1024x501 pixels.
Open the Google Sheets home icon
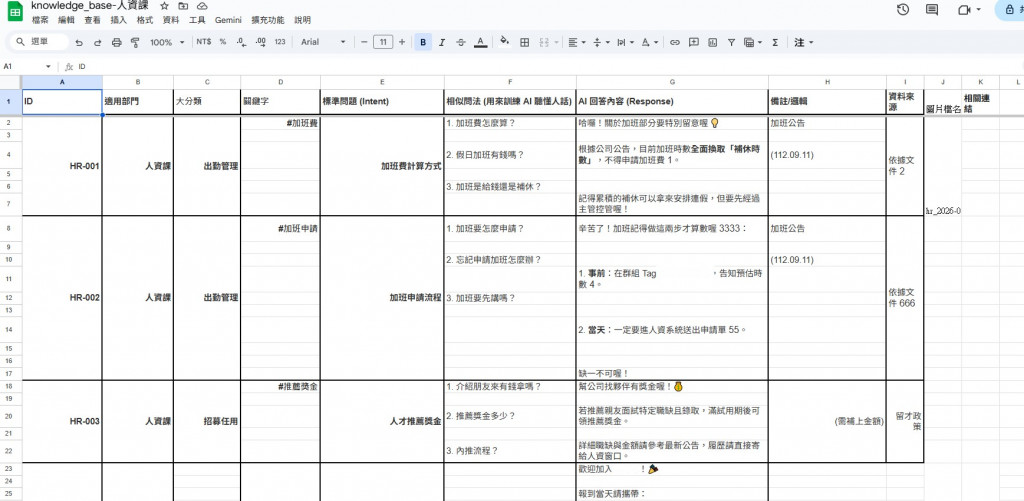click(15, 12)
